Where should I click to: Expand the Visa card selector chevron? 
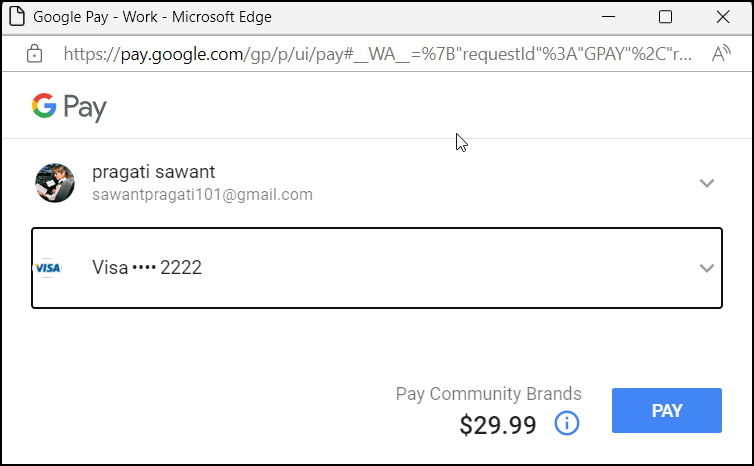[707, 268]
